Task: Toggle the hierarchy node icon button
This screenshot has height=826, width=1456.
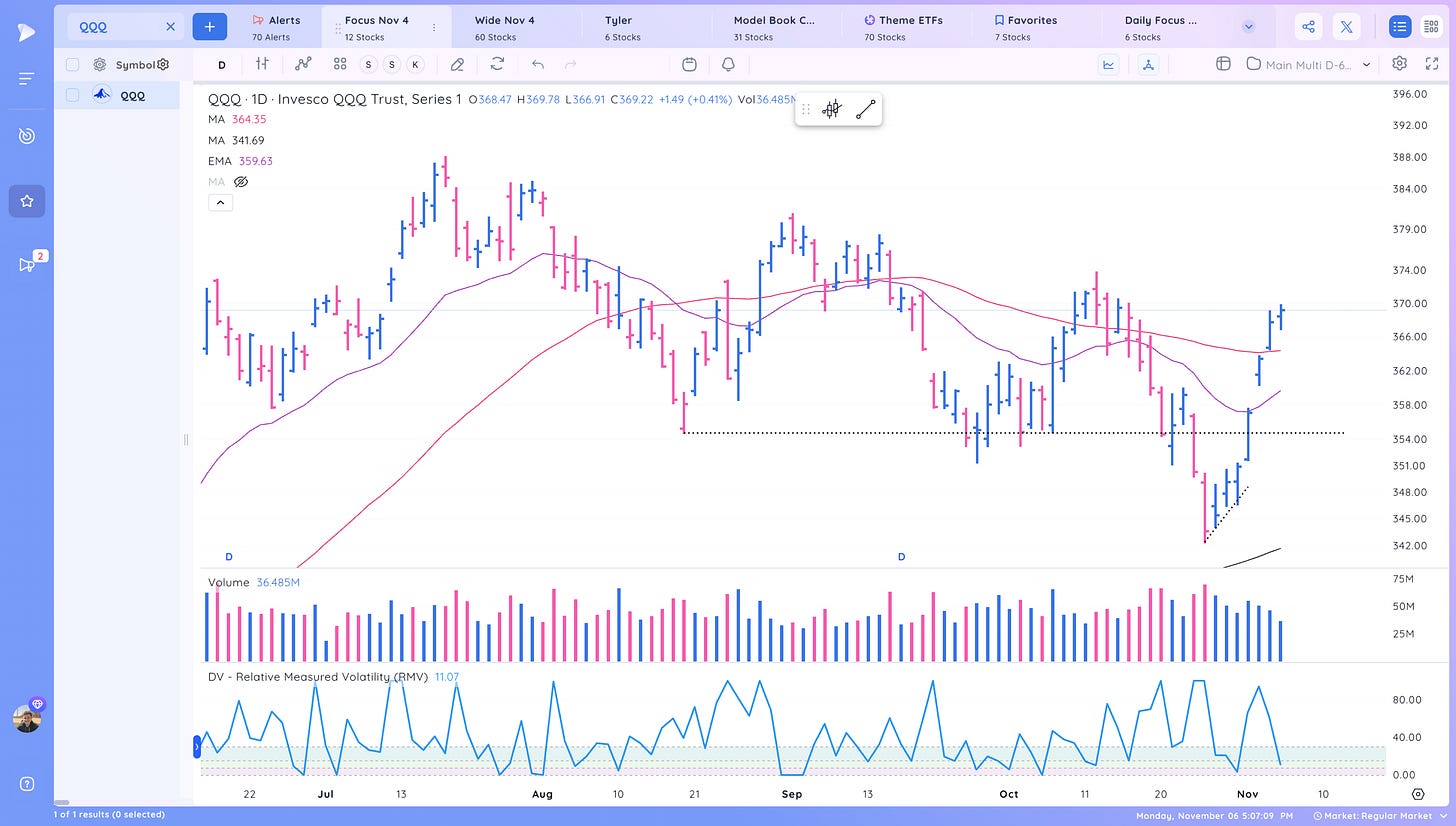Action: coord(1148,64)
